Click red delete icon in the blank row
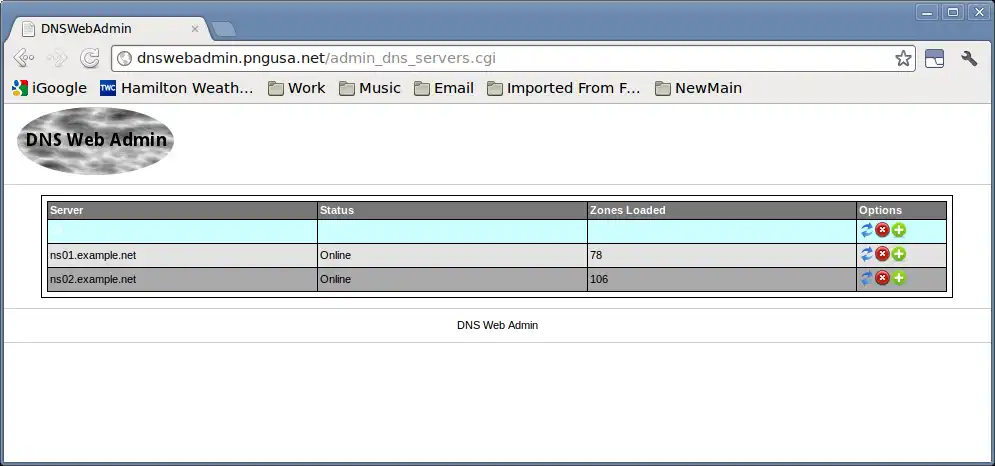This screenshot has height=466, width=995. click(x=882, y=230)
